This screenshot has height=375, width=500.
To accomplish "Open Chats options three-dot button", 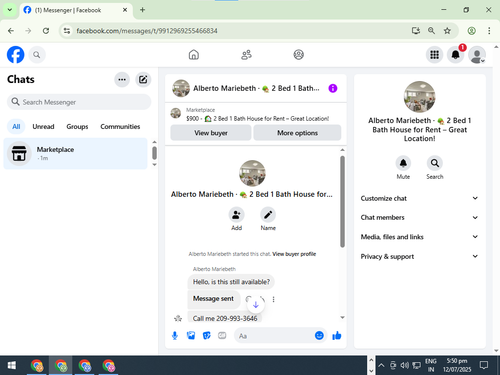I will tap(122, 79).
